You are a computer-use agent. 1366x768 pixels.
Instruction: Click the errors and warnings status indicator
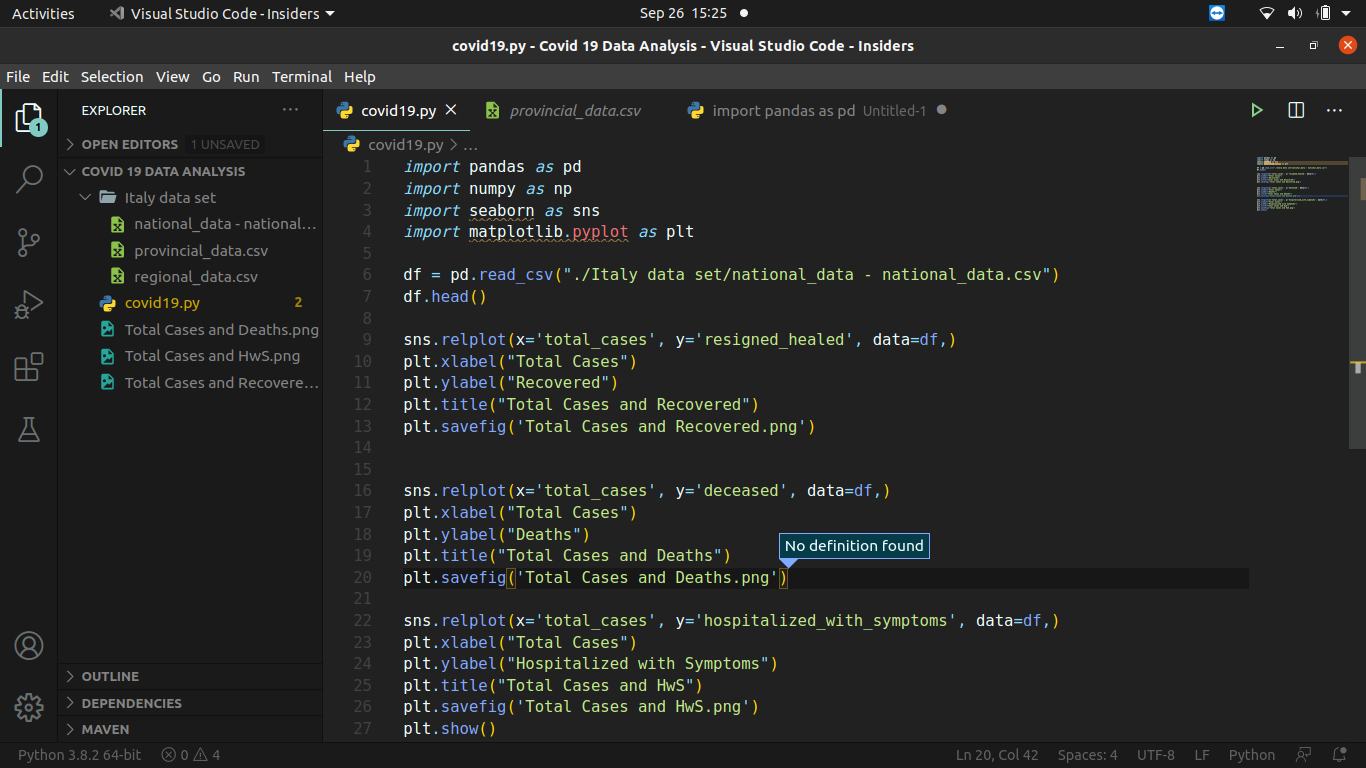[x=192, y=755]
